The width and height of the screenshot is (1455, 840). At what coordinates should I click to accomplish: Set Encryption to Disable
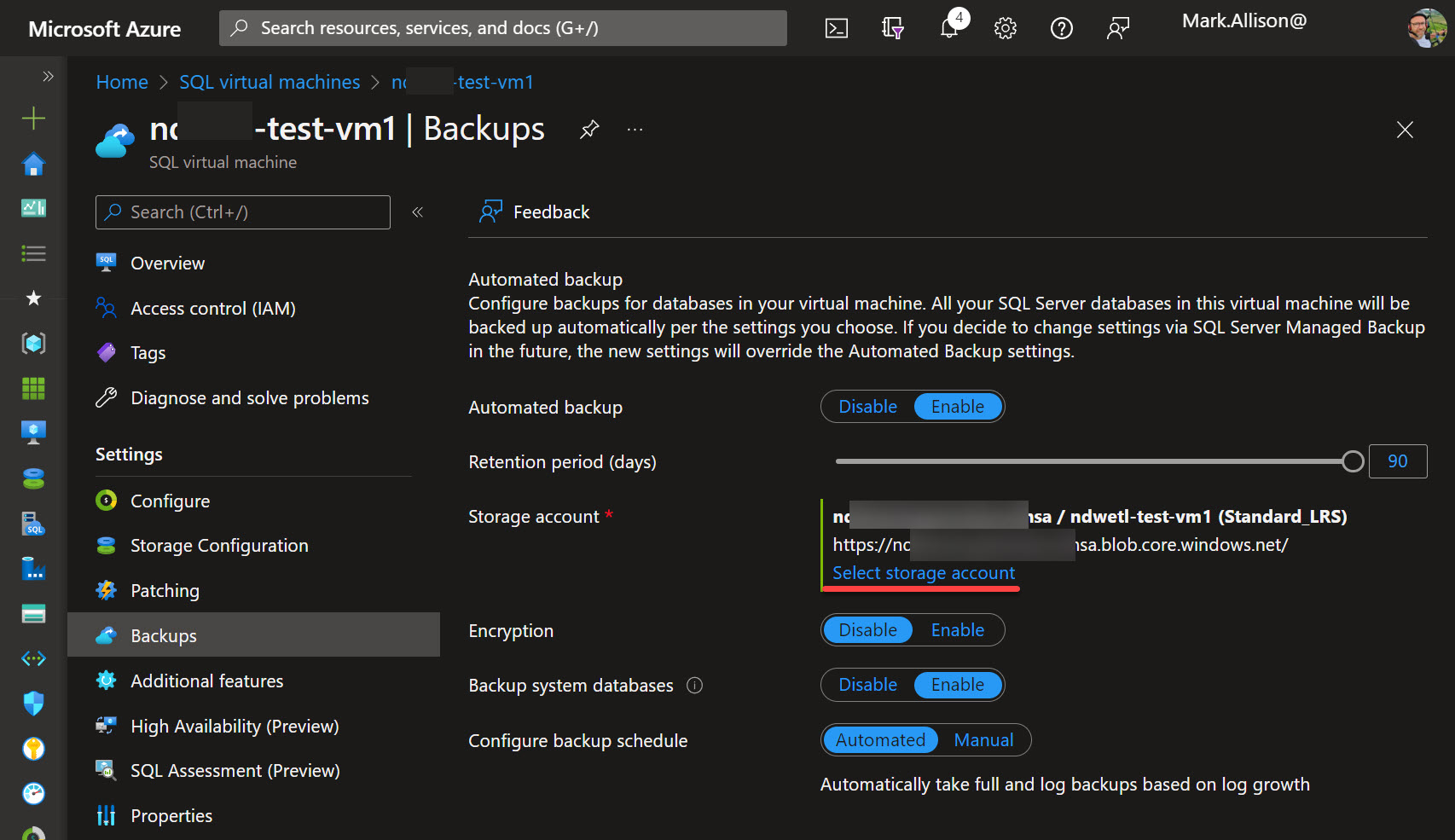(x=868, y=630)
